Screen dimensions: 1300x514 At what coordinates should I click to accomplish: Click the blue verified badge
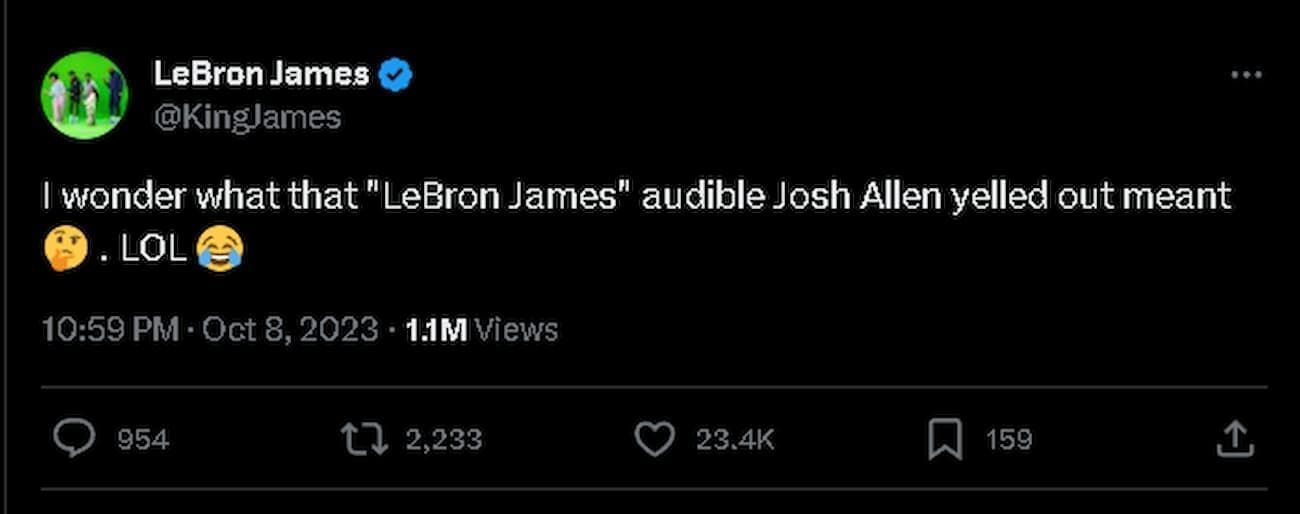click(398, 74)
